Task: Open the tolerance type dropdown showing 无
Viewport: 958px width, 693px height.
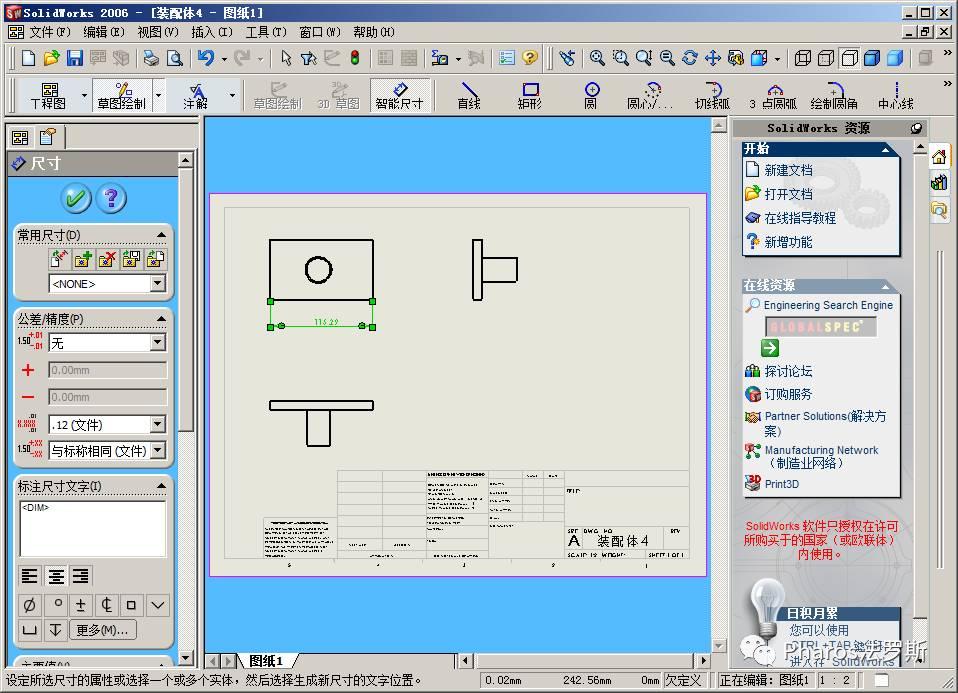Action: [157, 343]
